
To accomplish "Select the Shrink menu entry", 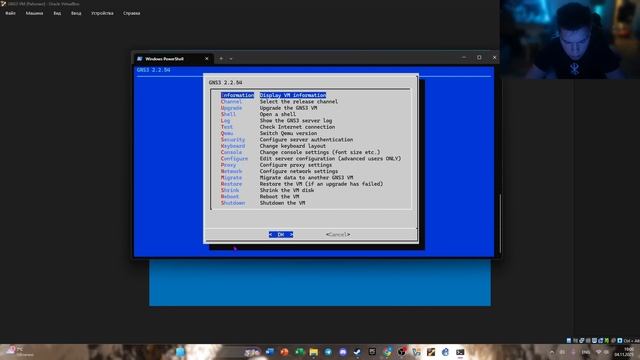I will pos(230,190).
